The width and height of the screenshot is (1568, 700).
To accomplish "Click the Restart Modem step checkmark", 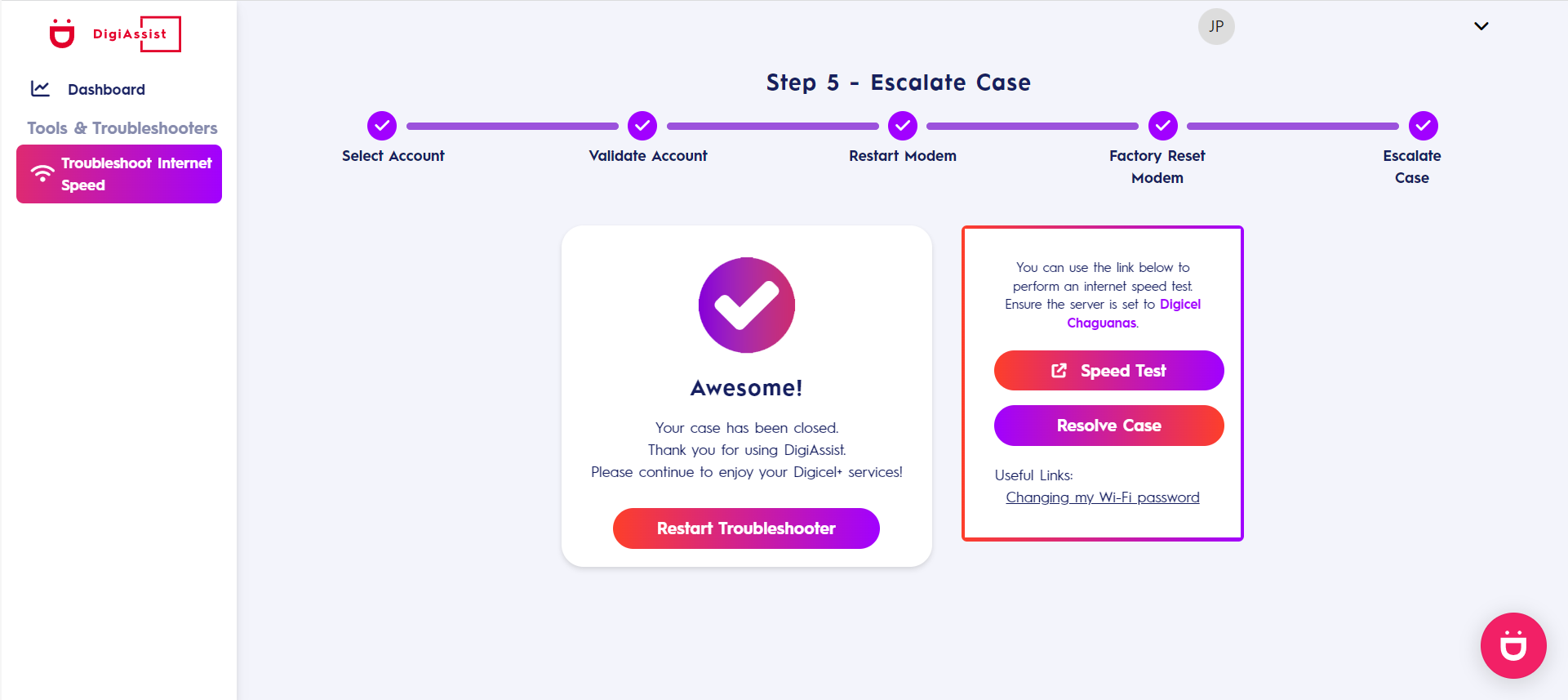I will pyautogui.click(x=902, y=126).
